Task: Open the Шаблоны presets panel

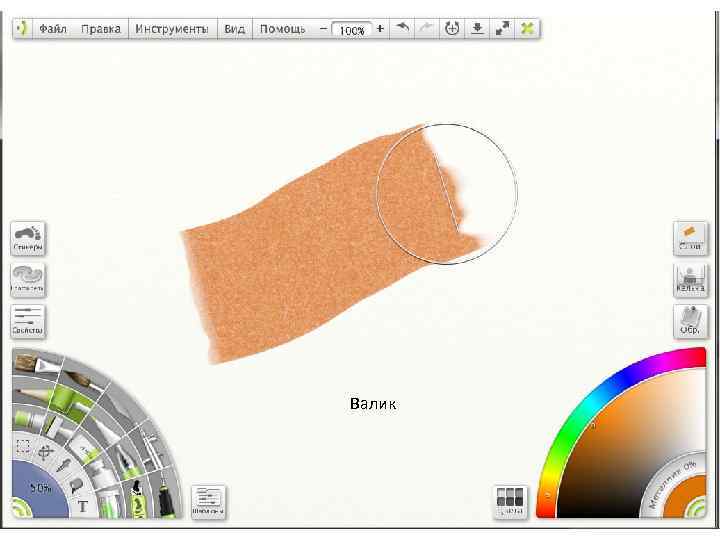Action: point(208,502)
